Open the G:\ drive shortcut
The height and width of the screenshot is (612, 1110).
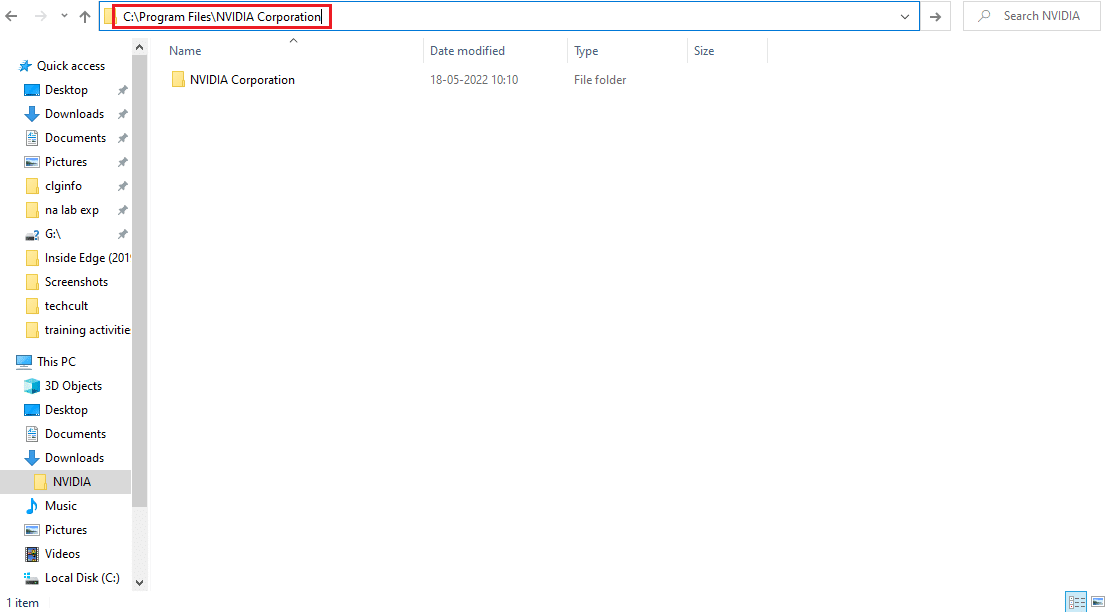(52, 234)
